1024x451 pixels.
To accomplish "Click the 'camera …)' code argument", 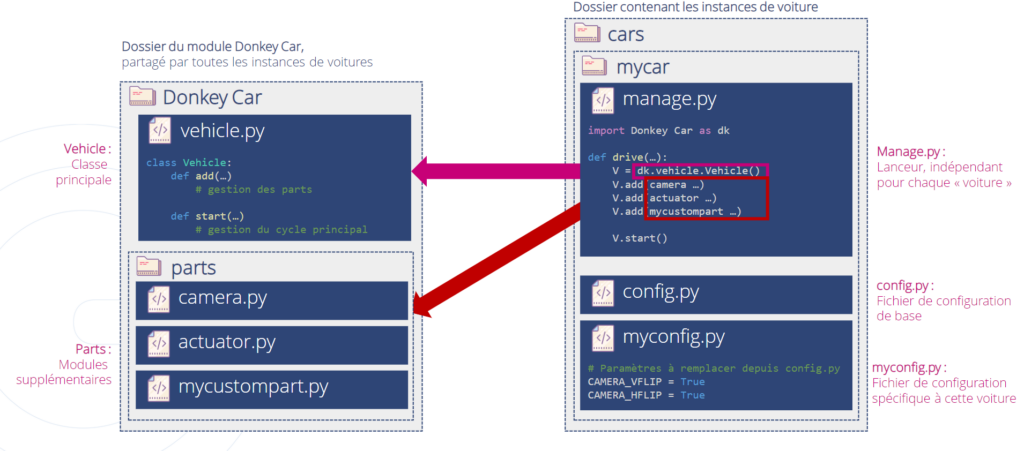I will tap(677, 185).
